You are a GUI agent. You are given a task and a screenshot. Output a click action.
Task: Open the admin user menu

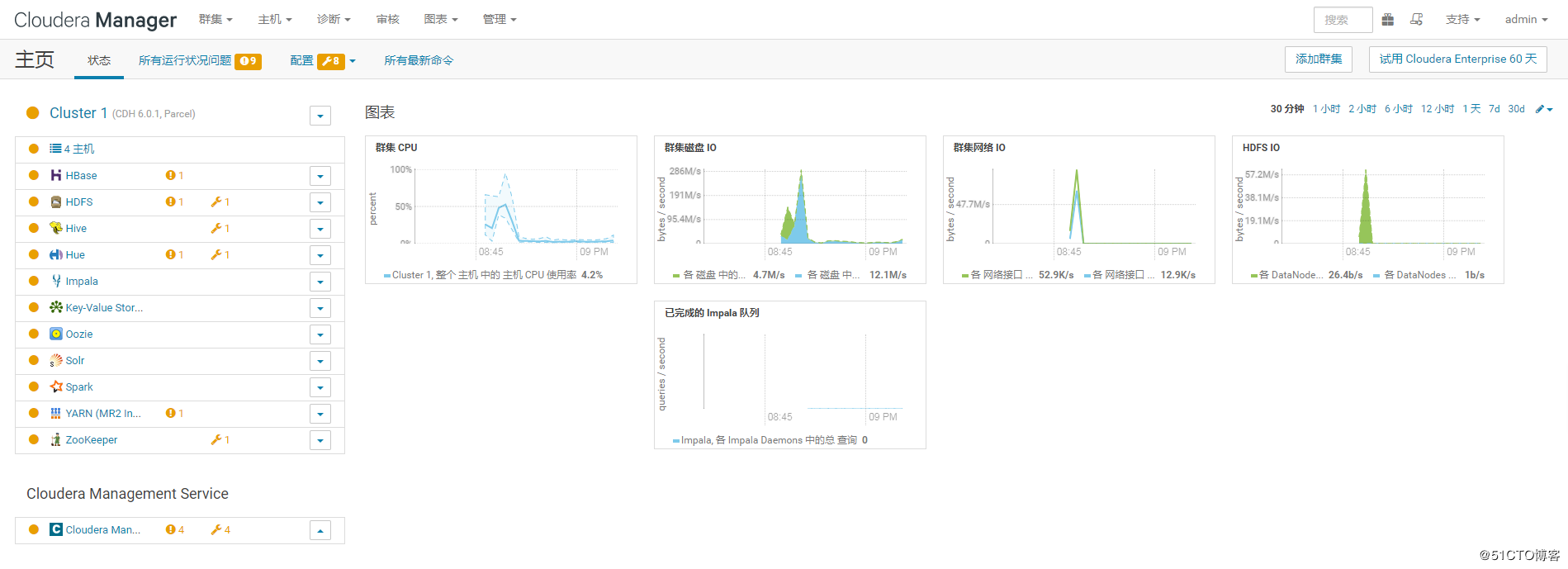pos(1526,19)
